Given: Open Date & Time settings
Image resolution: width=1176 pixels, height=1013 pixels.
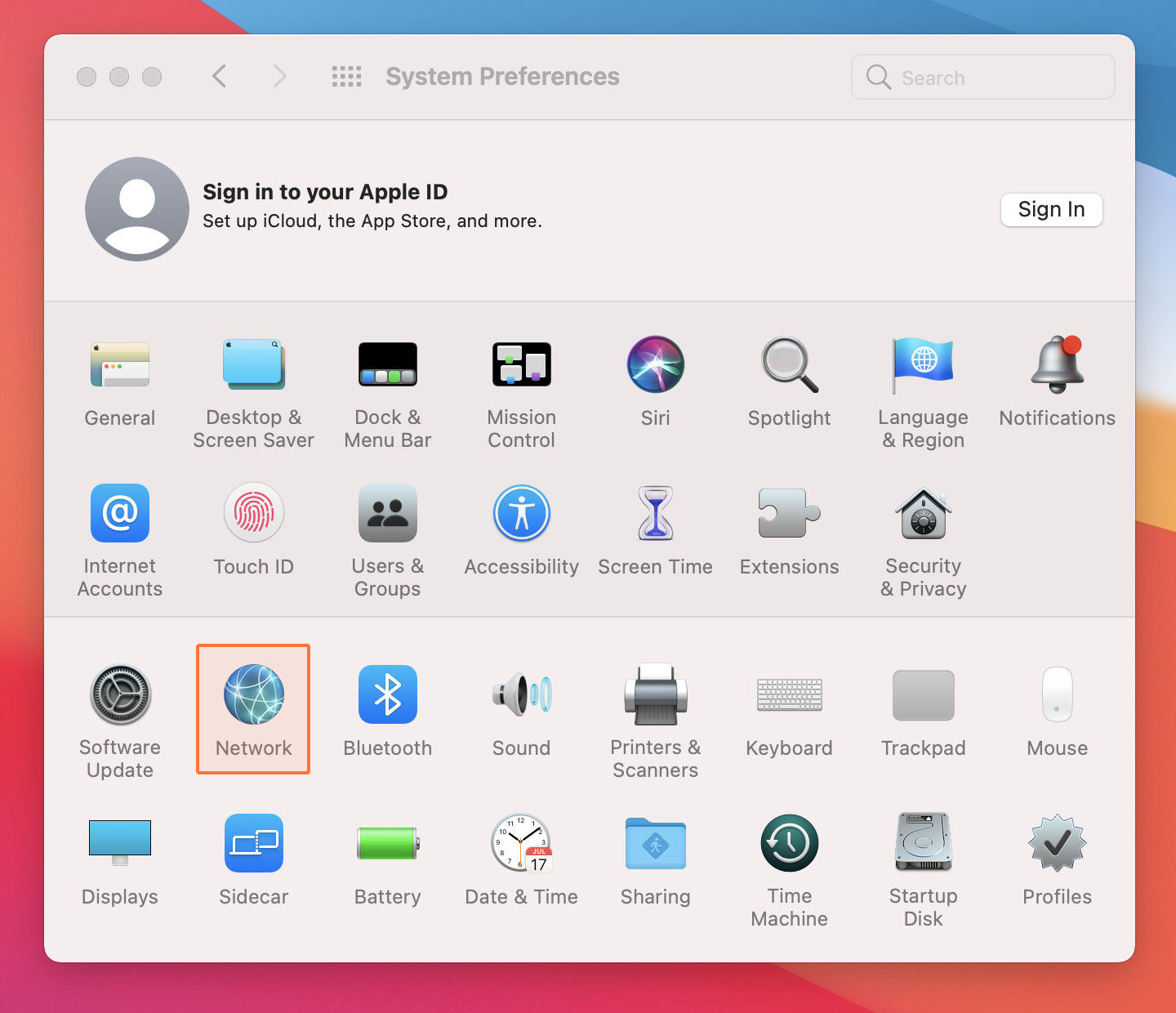Looking at the screenshot, I should tap(521, 856).
